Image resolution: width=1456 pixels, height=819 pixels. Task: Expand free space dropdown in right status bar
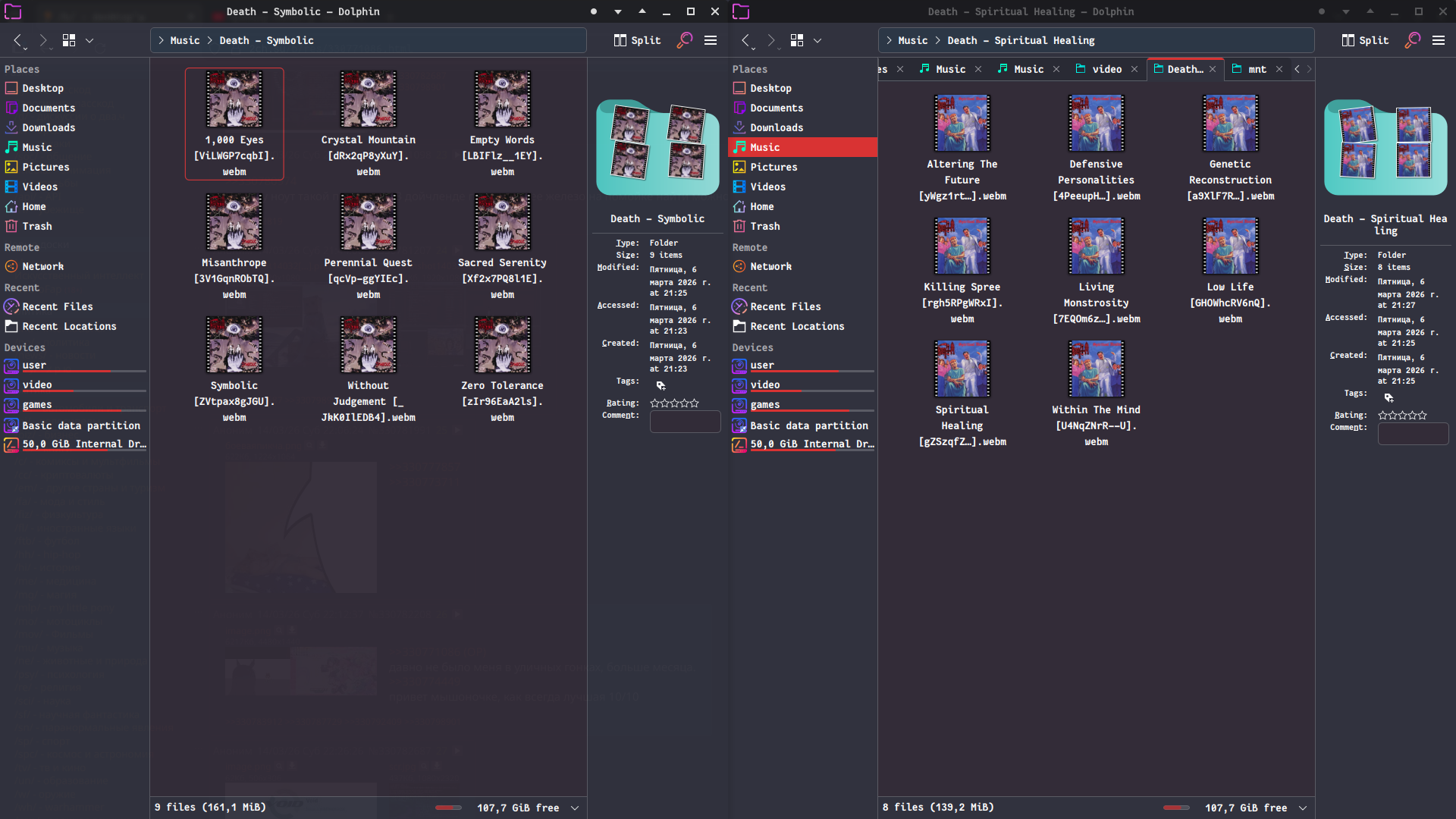pos(1303,808)
